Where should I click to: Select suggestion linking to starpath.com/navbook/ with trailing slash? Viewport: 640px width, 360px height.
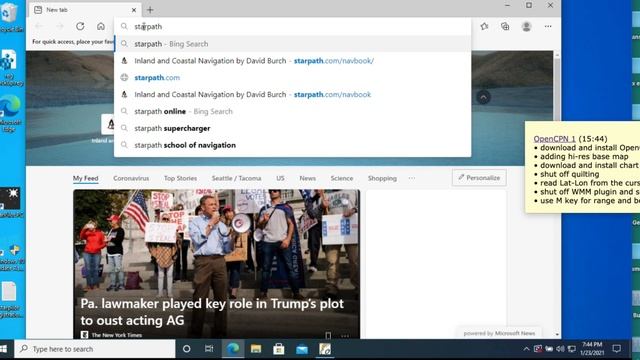click(x=292, y=61)
